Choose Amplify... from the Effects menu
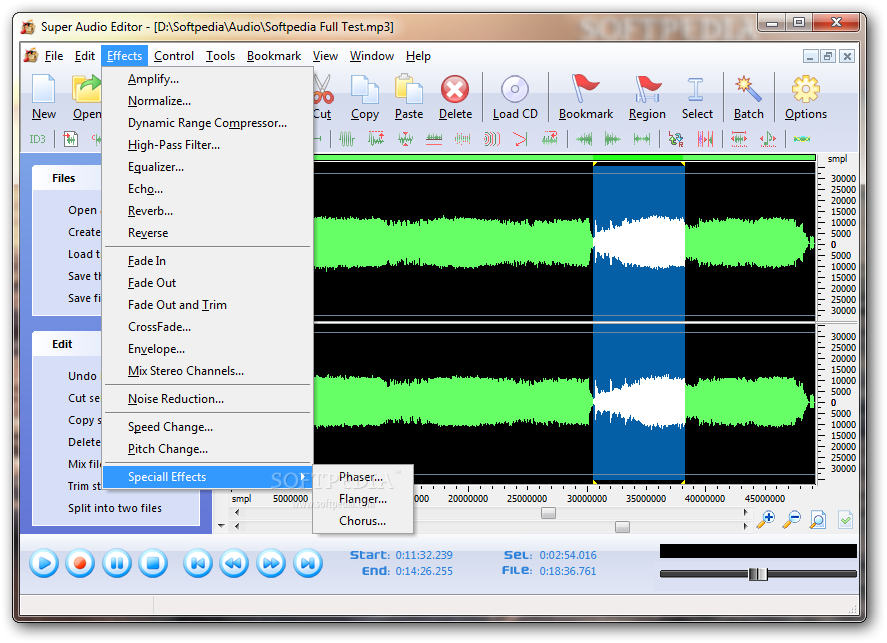 208,79
